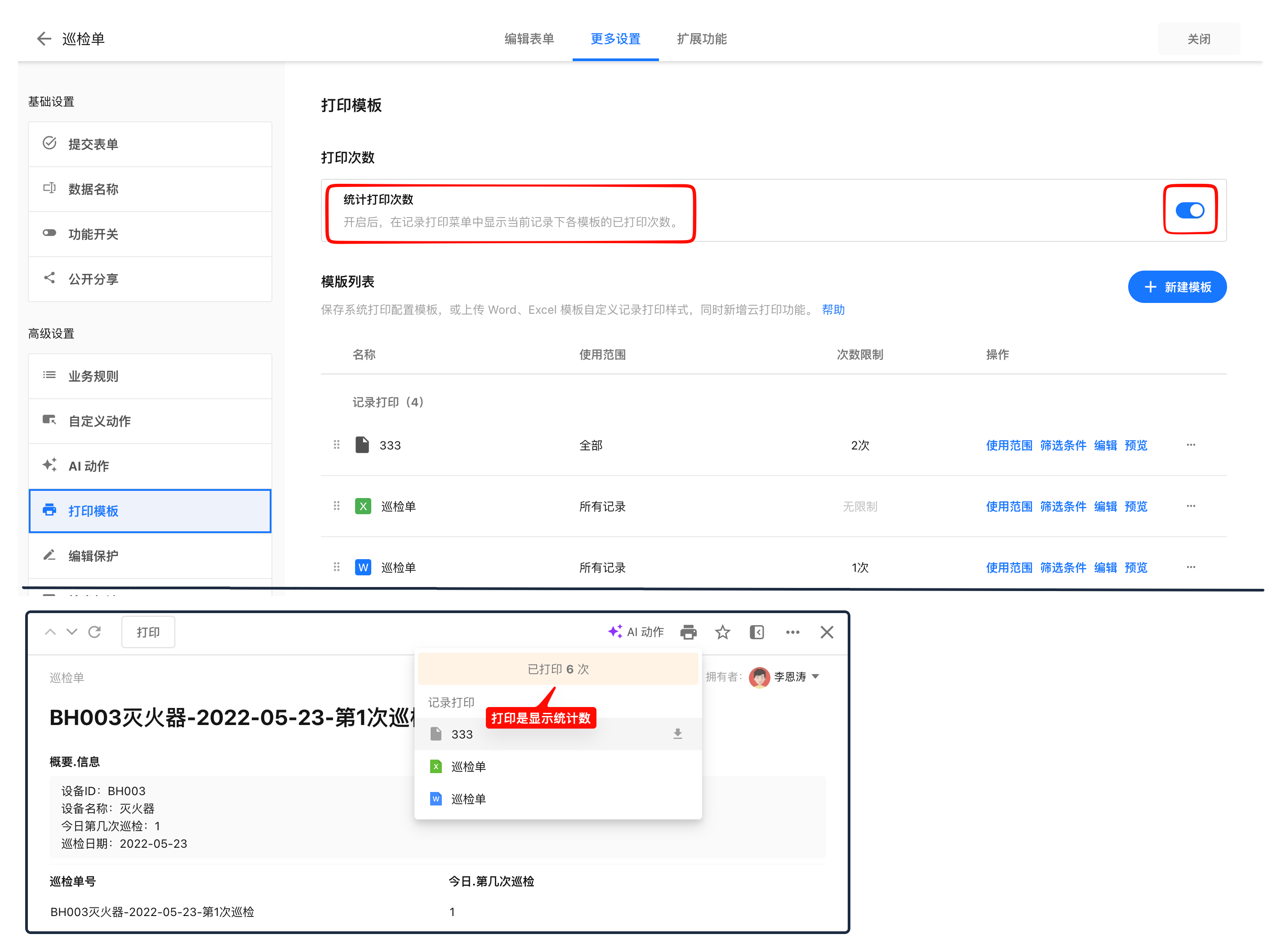
Task: Click the 2次 limit for template 333
Action: click(860, 445)
